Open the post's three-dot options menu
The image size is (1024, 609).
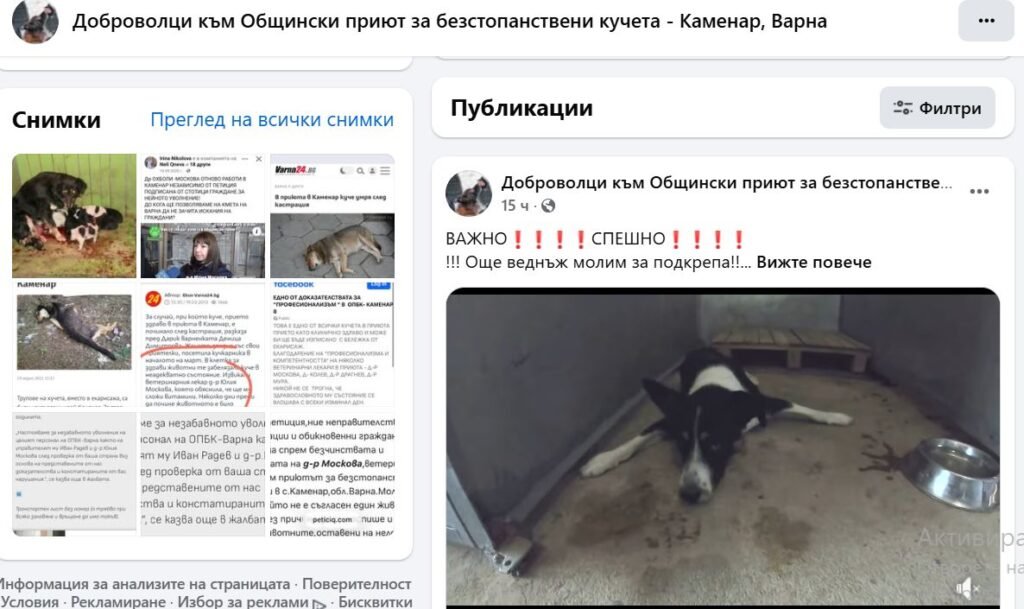point(978,191)
